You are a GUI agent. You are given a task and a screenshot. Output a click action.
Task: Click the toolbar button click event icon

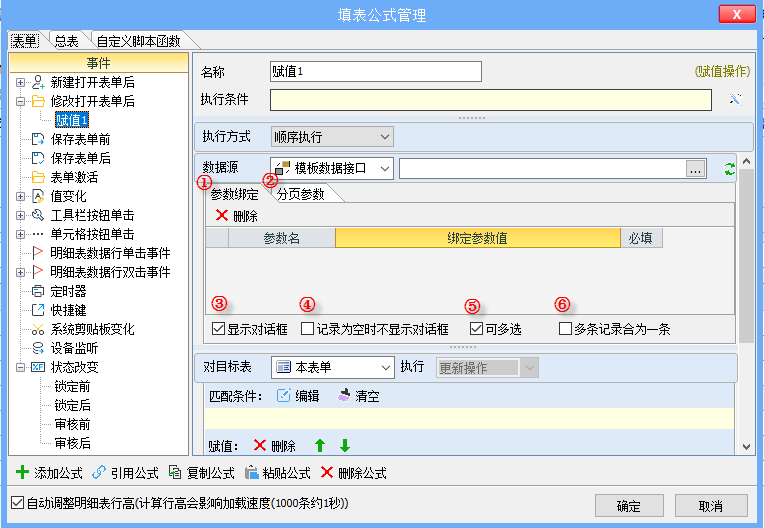(x=38, y=215)
